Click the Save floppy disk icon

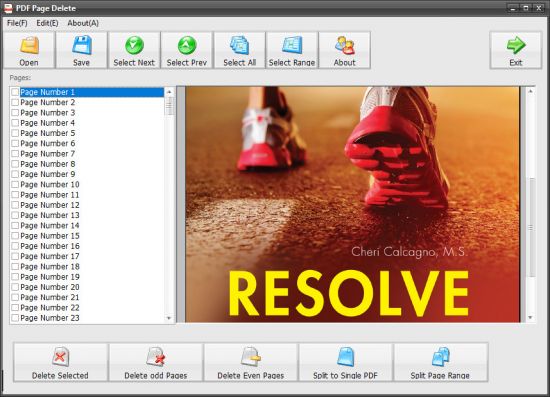pyautogui.click(x=82, y=45)
